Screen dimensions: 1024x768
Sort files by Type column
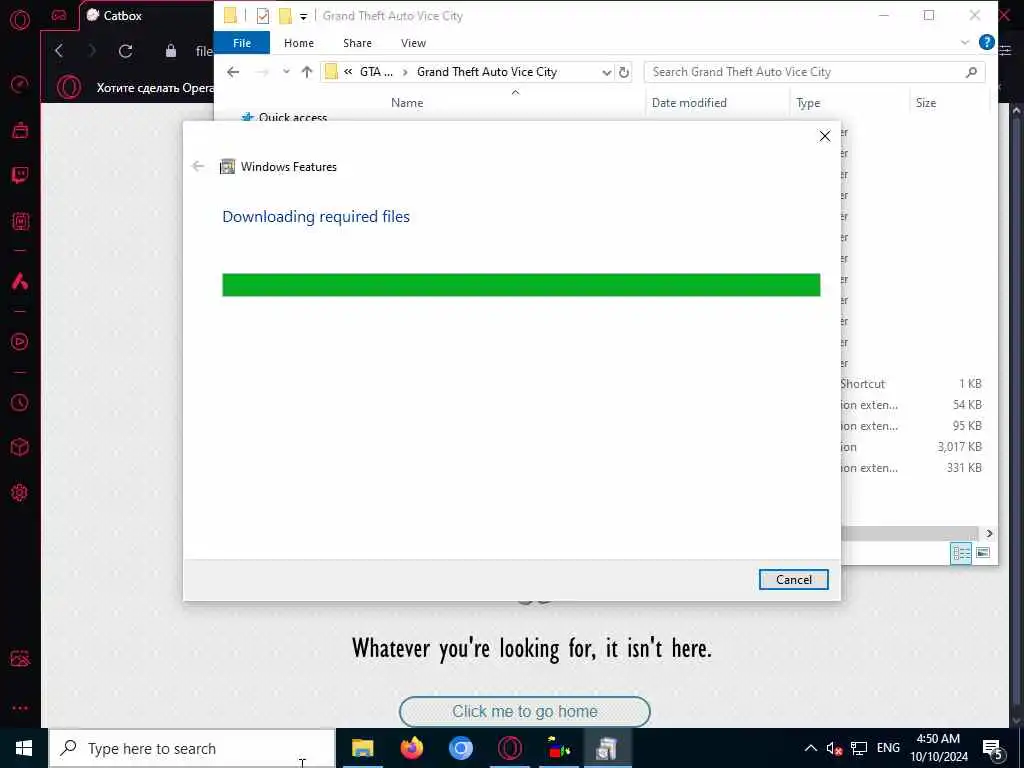[808, 103]
